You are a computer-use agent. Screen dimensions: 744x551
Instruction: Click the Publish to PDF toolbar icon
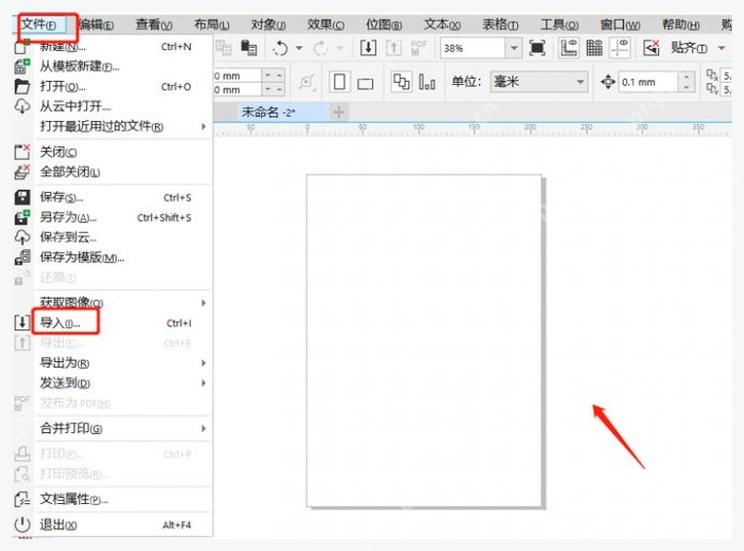coord(418,47)
